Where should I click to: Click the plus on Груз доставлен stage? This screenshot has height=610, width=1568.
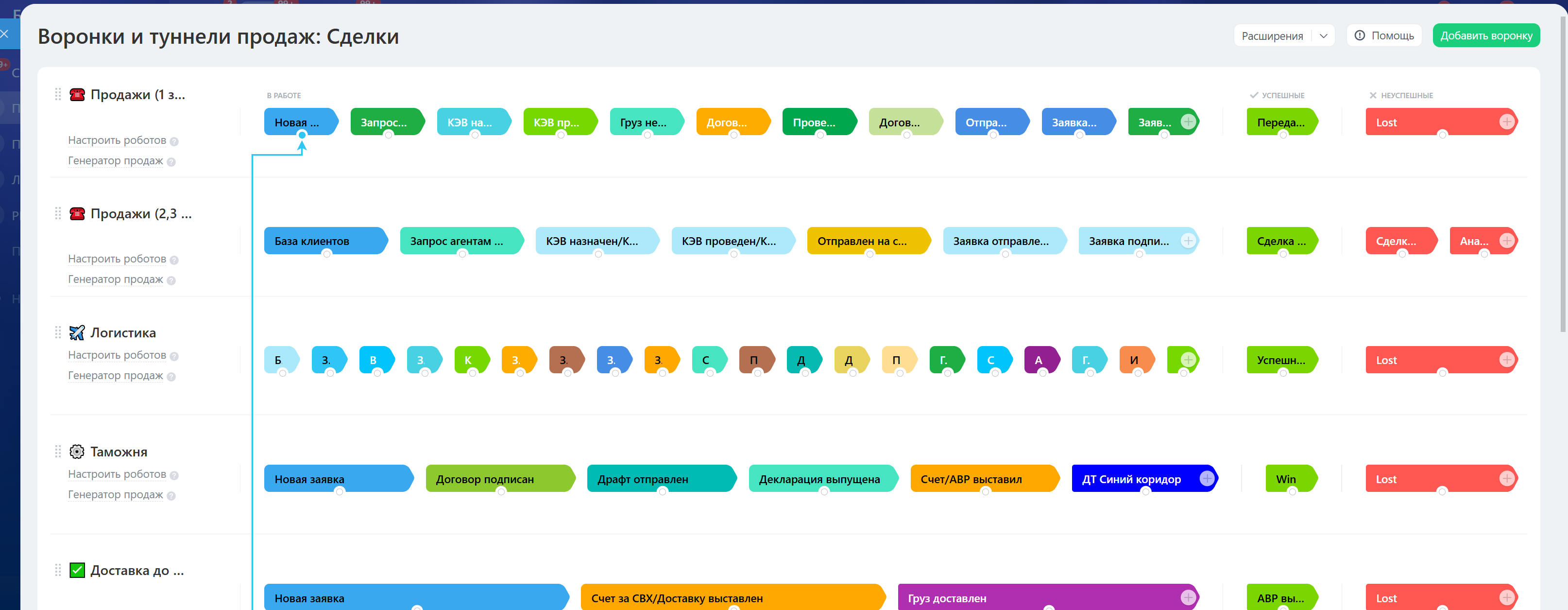(x=1188, y=597)
